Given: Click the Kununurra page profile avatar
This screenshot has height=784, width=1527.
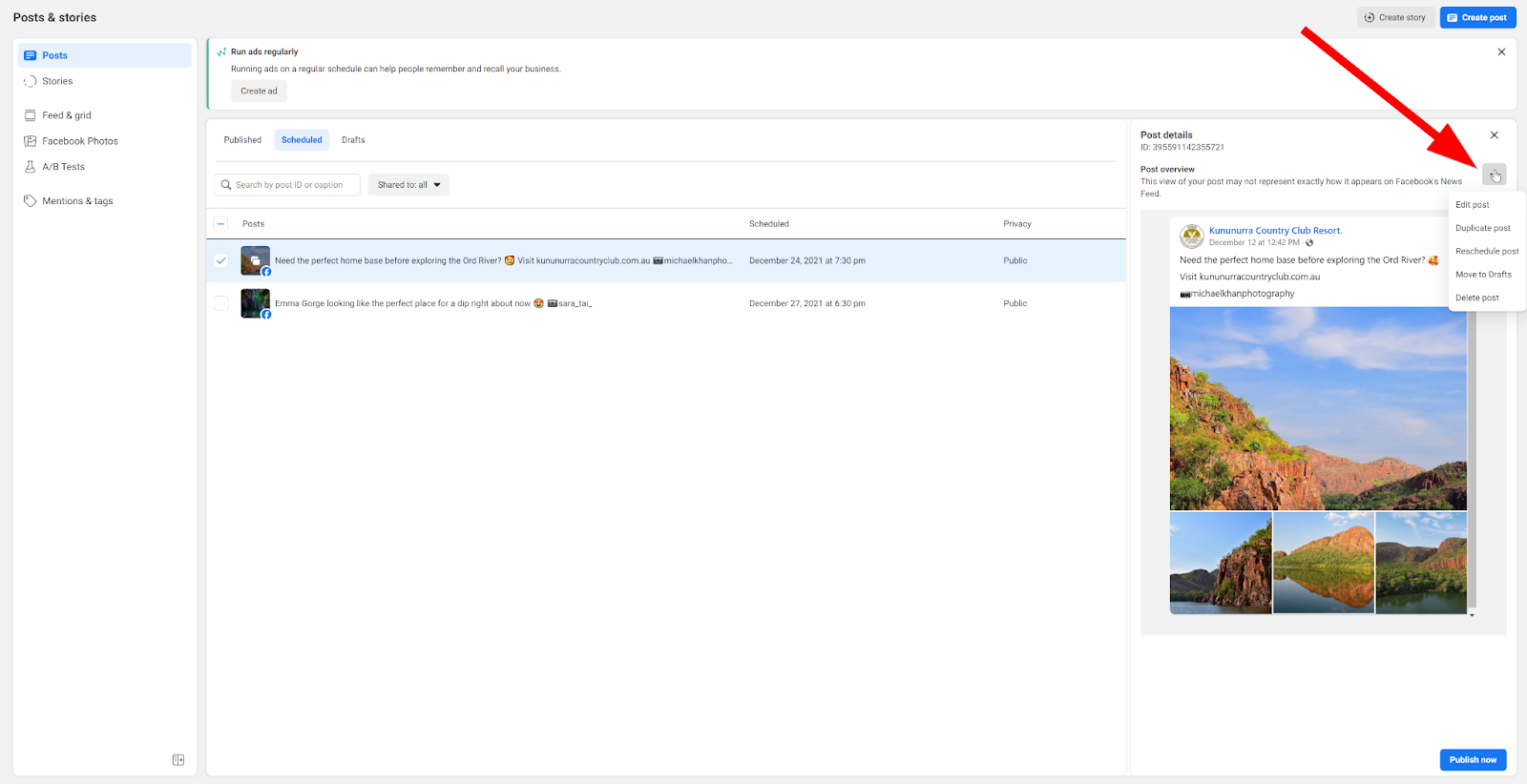Looking at the screenshot, I should (1192, 236).
